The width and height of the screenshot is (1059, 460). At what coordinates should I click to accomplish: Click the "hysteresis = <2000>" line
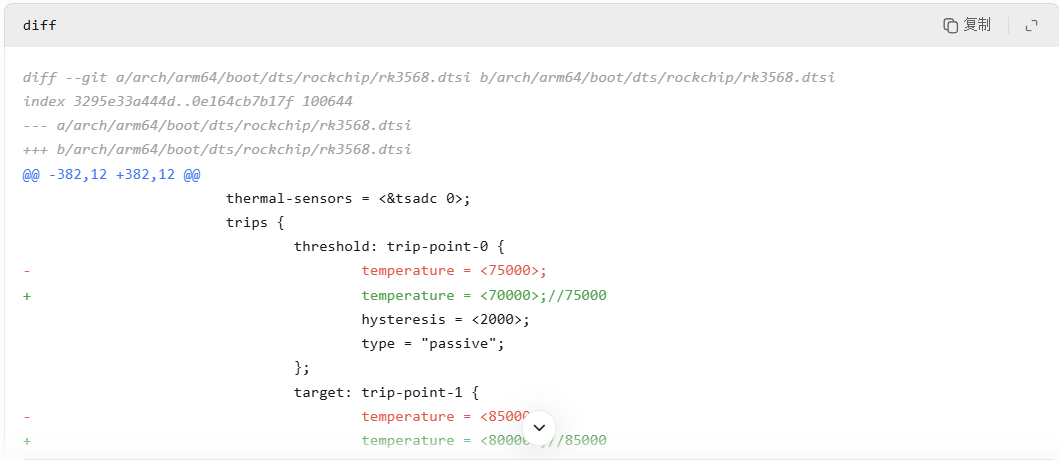coord(445,319)
